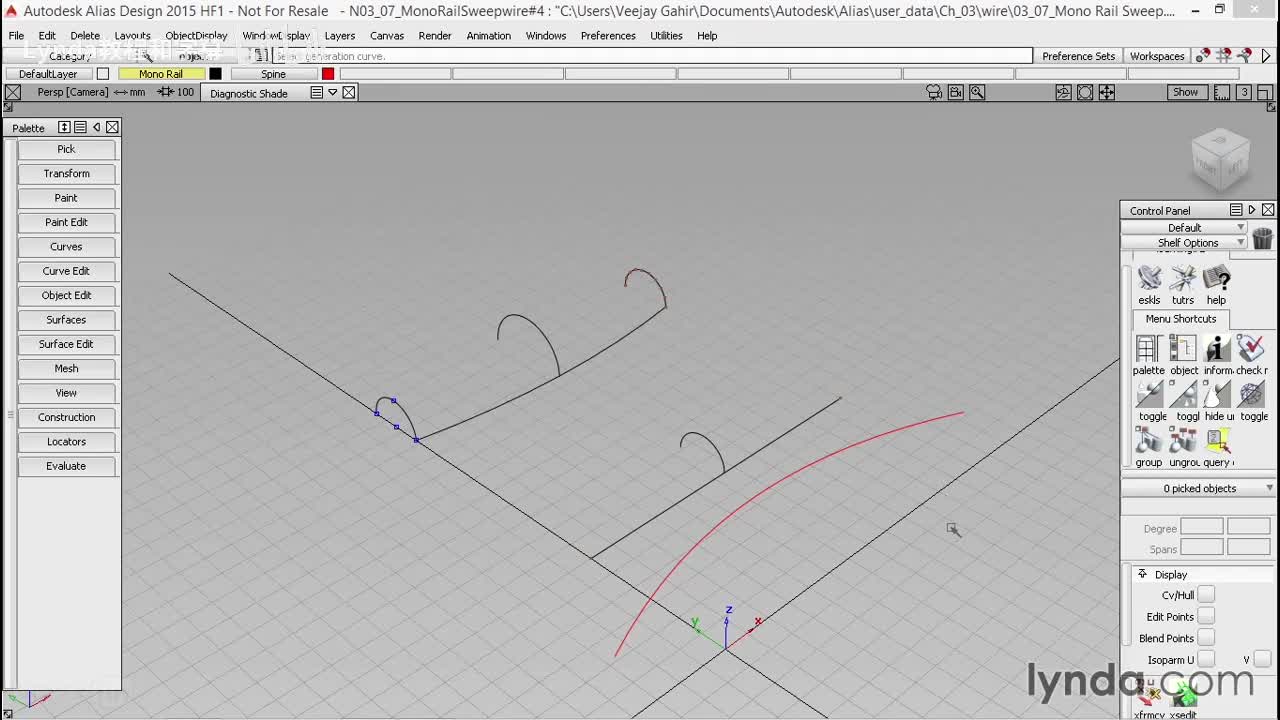Click the toggle shading shortcut, first in row
The image size is (1280, 720).
[1149, 394]
